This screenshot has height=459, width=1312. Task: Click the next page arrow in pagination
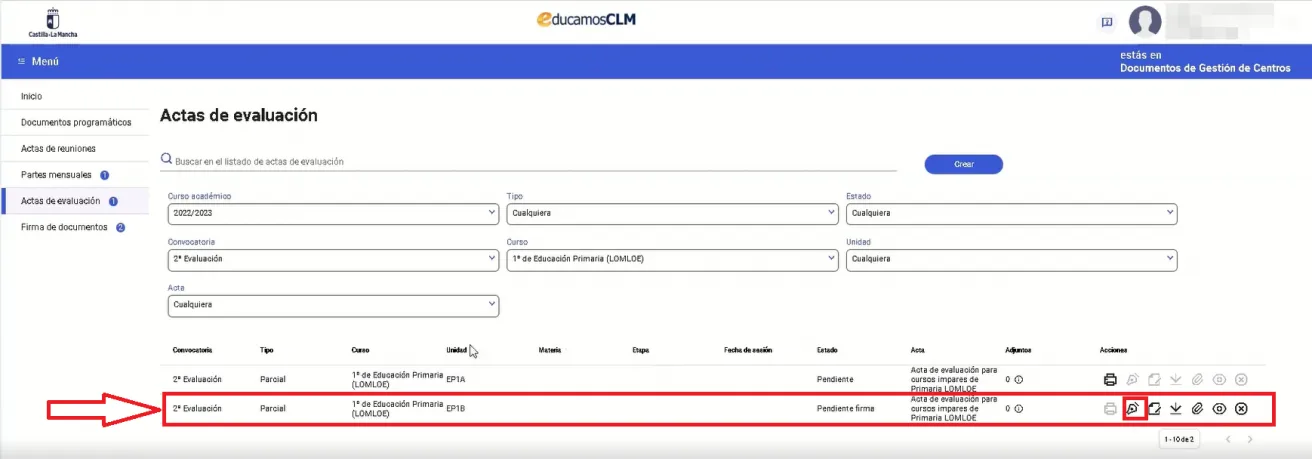1249,439
